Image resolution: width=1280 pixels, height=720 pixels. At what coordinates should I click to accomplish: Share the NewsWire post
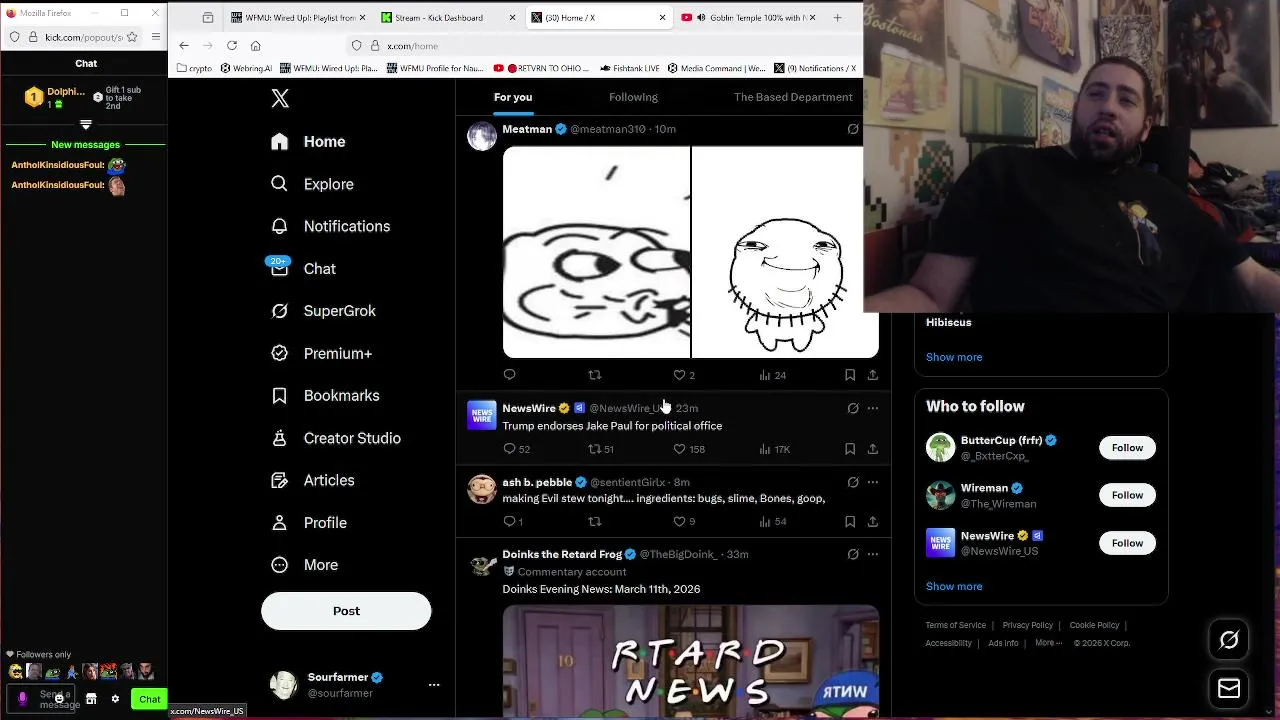pos(872,449)
